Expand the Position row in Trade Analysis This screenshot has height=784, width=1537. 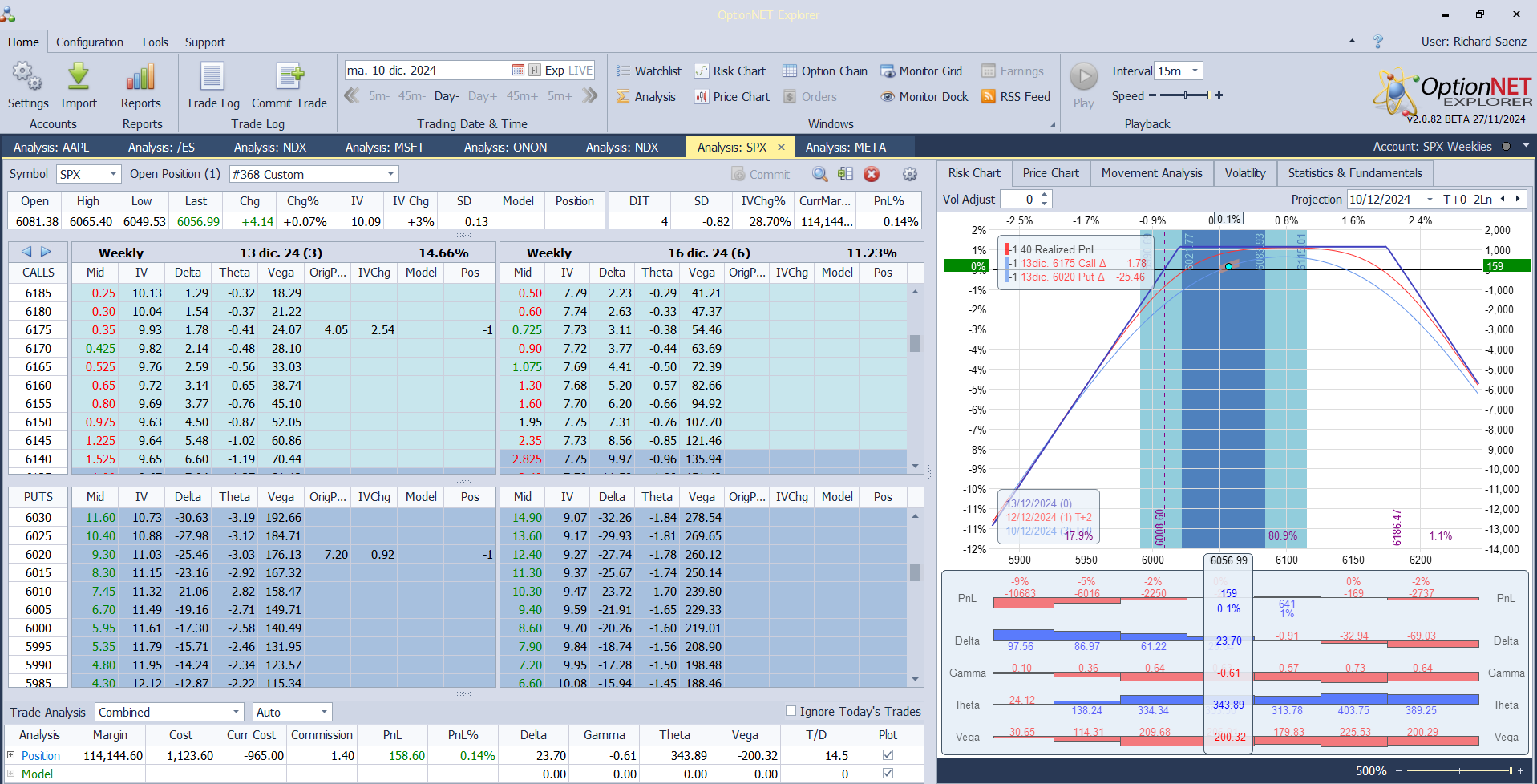click(x=11, y=755)
